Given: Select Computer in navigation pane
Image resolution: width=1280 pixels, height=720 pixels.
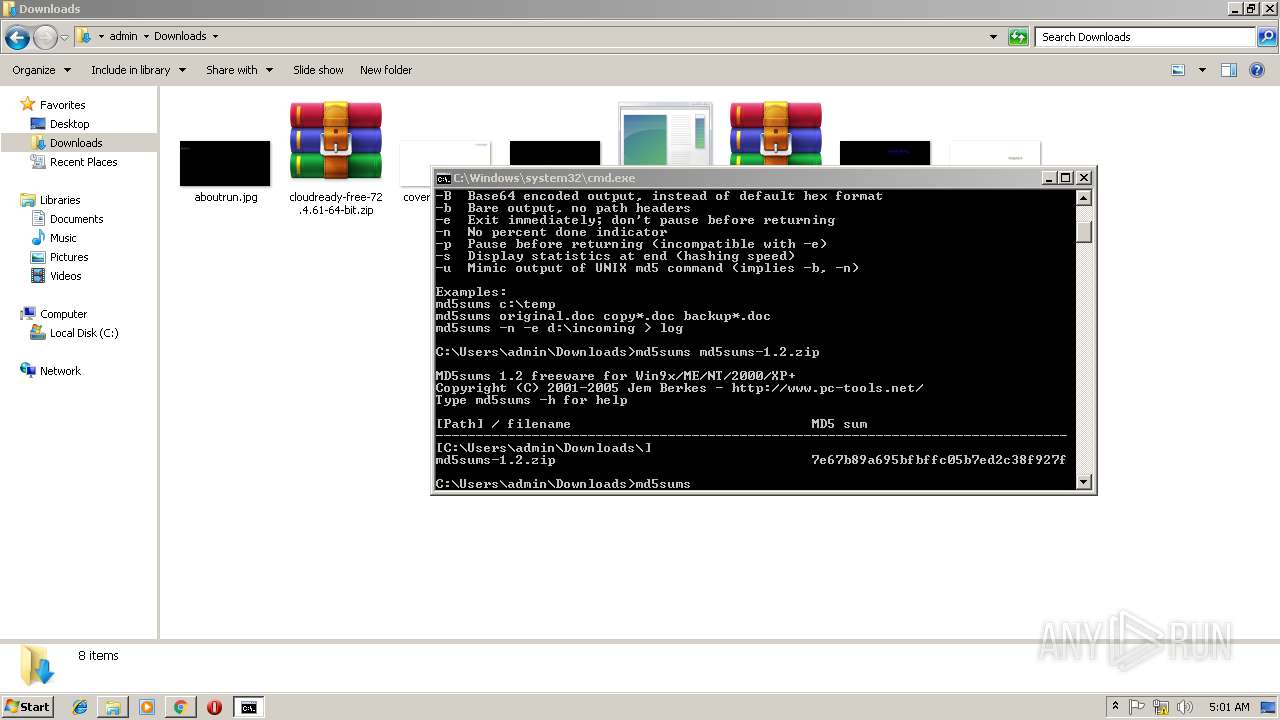Looking at the screenshot, I should coord(63,314).
